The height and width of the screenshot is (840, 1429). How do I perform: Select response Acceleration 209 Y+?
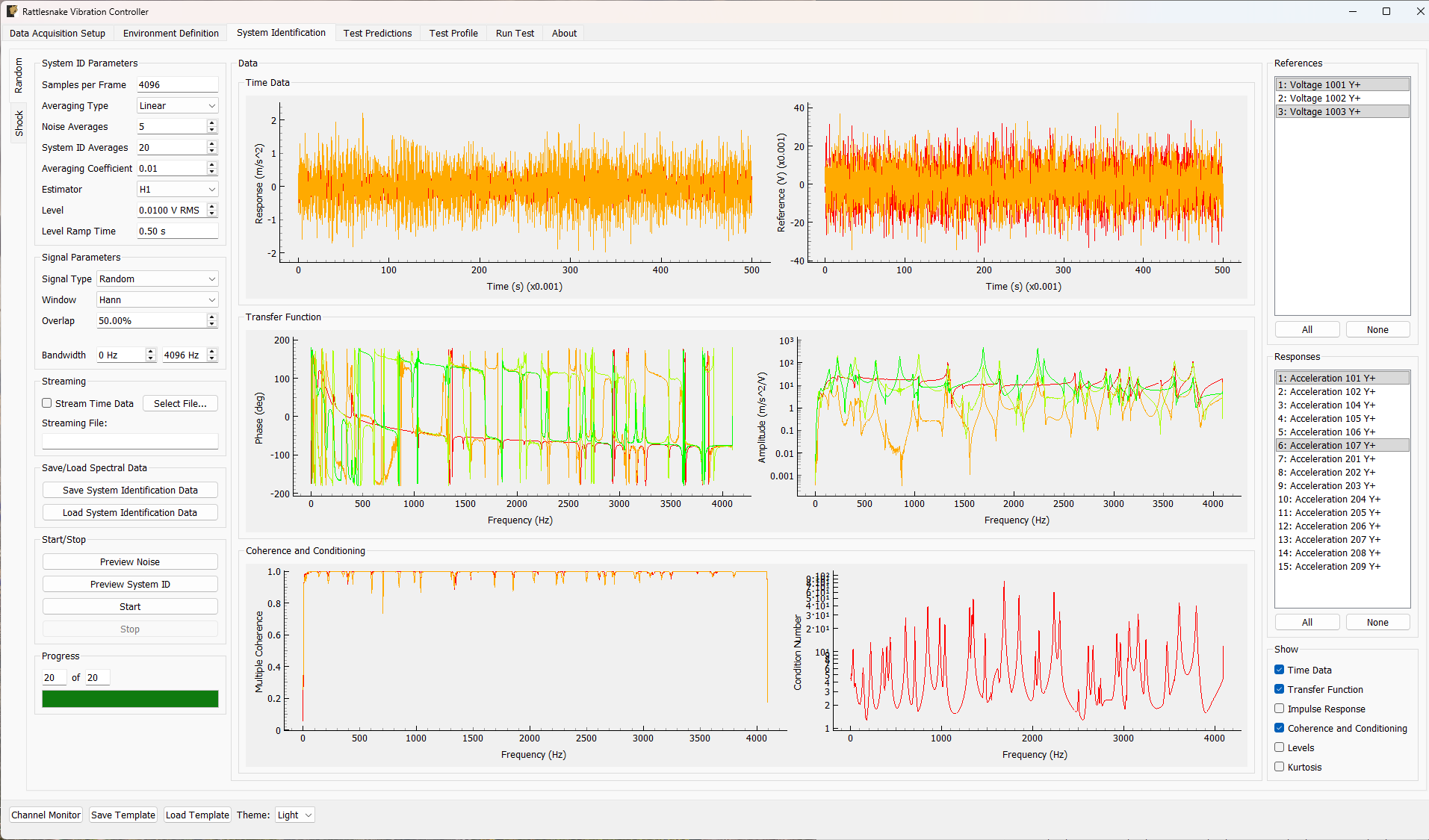pos(1342,567)
